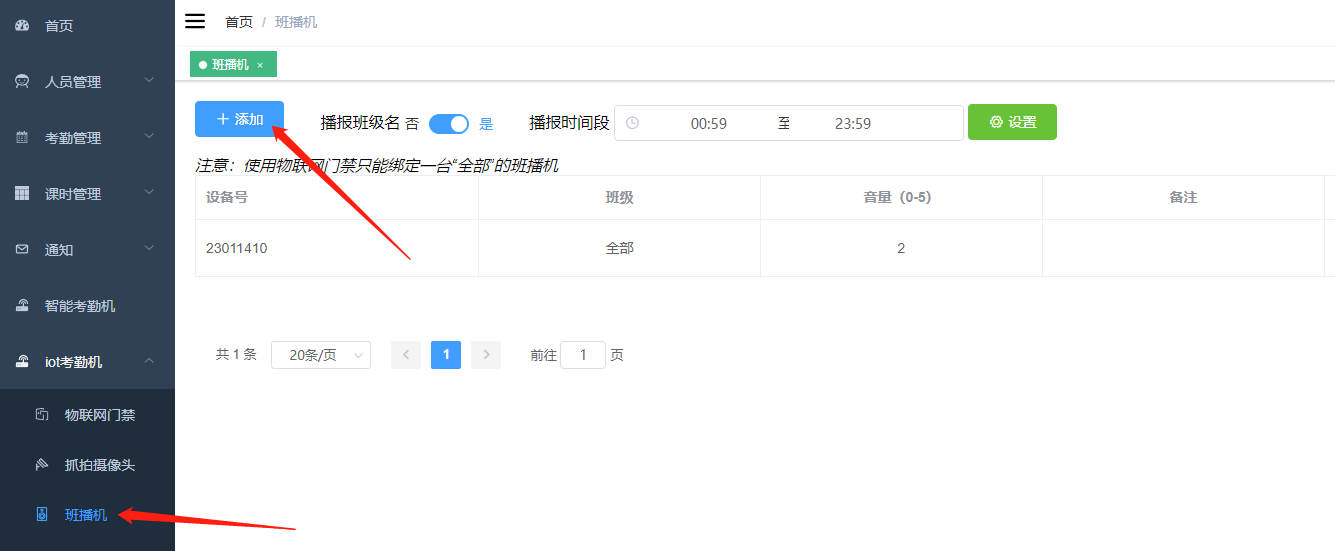Click the clock icon in time range field
Image resolution: width=1335 pixels, height=551 pixels.
(x=632, y=123)
